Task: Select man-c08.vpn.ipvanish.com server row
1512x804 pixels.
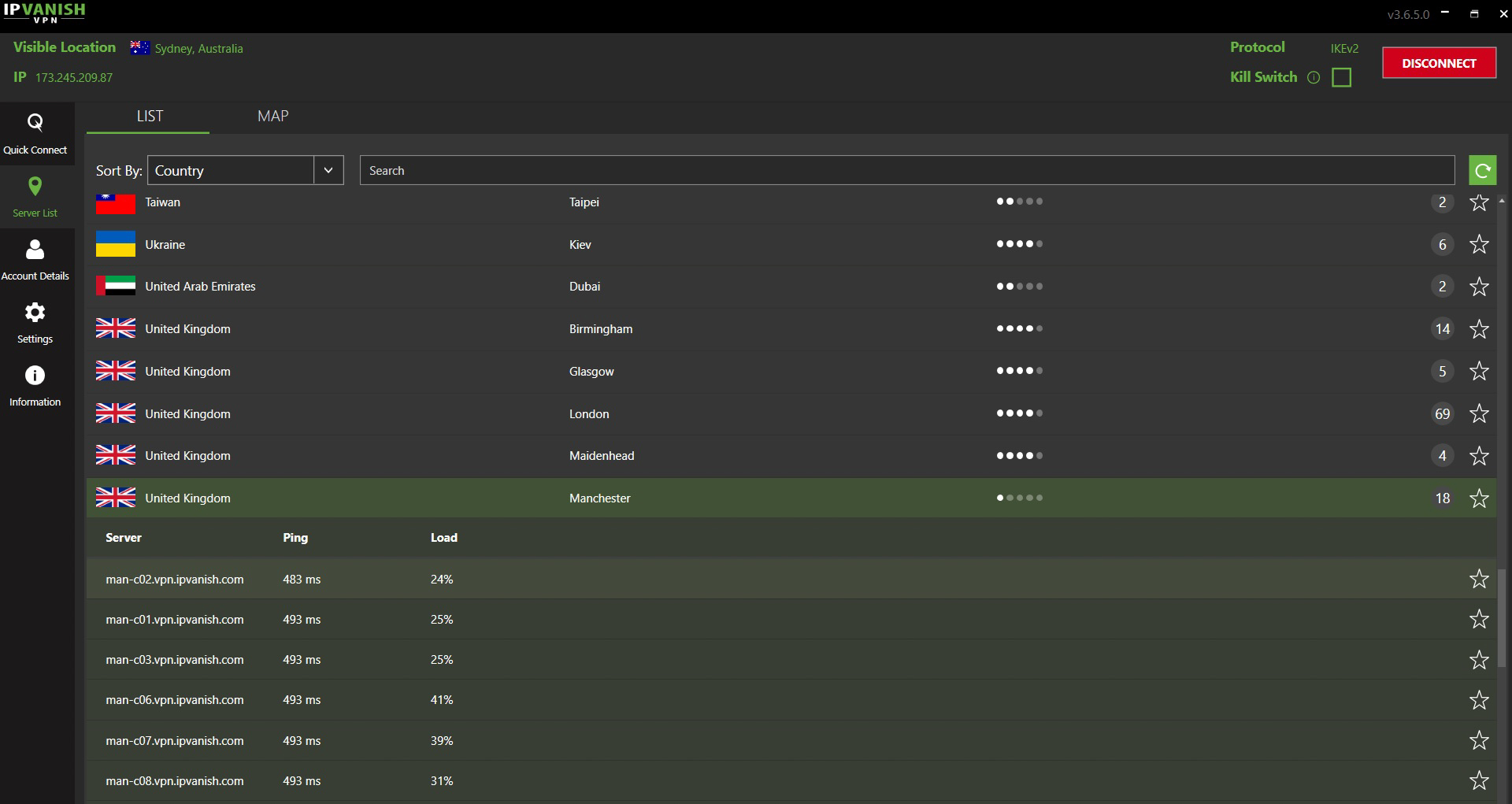Action: (x=791, y=780)
